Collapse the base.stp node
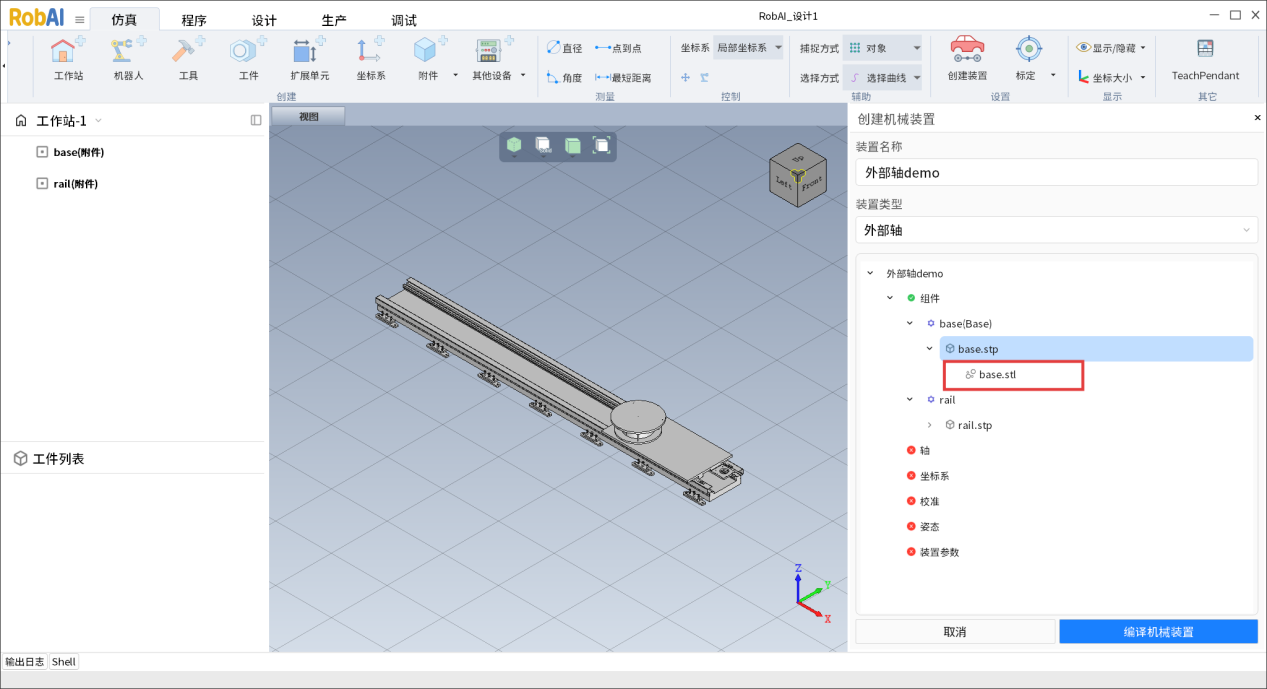The image size is (1267, 689). pyautogui.click(x=929, y=349)
